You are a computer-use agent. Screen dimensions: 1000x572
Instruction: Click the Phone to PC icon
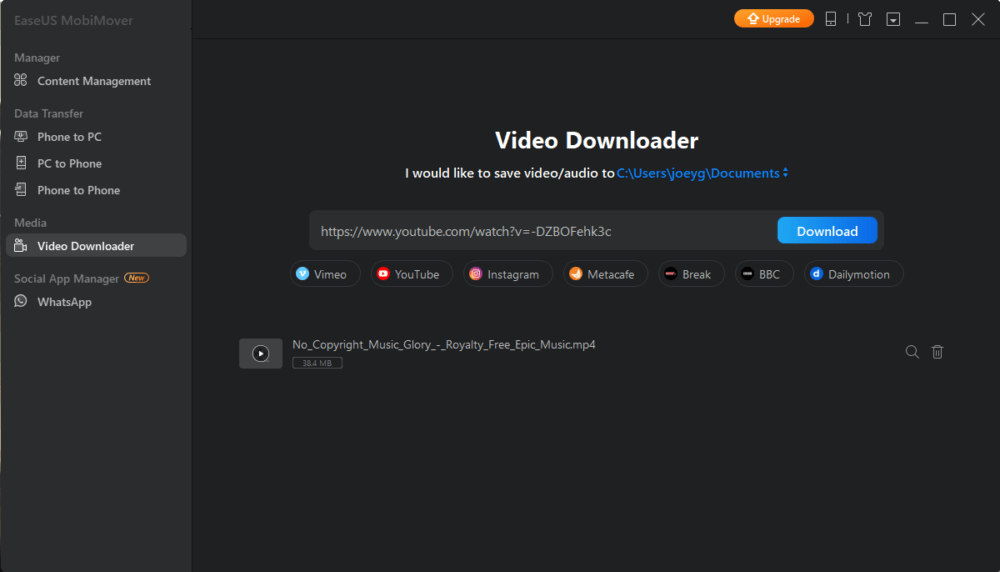point(21,136)
